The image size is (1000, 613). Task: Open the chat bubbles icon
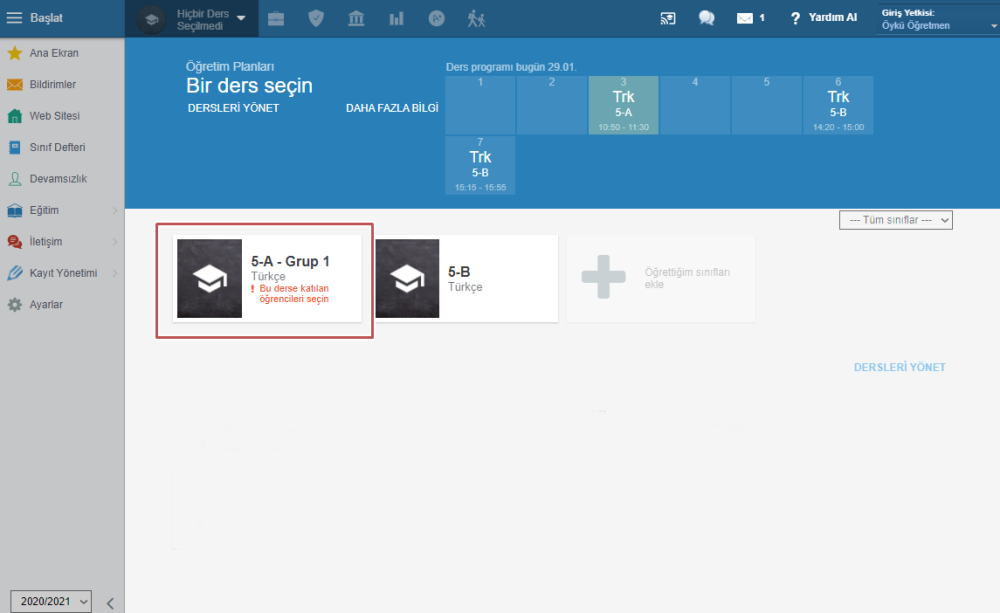706,18
